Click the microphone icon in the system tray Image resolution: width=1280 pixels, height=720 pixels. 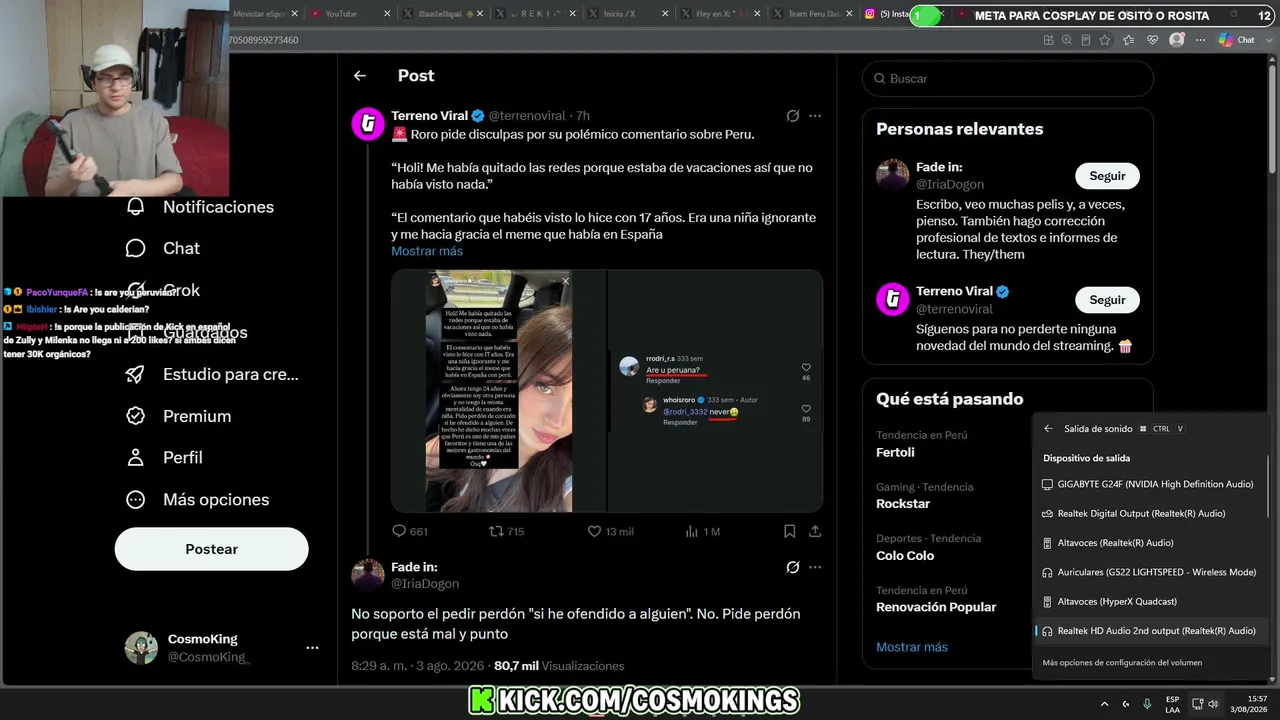pyautogui.click(x=1147, y=704)
